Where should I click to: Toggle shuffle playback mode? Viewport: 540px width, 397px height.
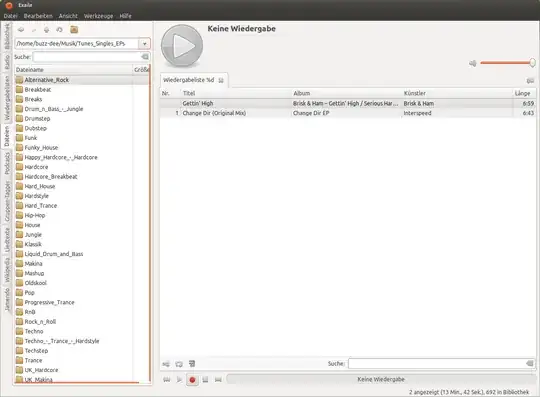tap(166, 364)
